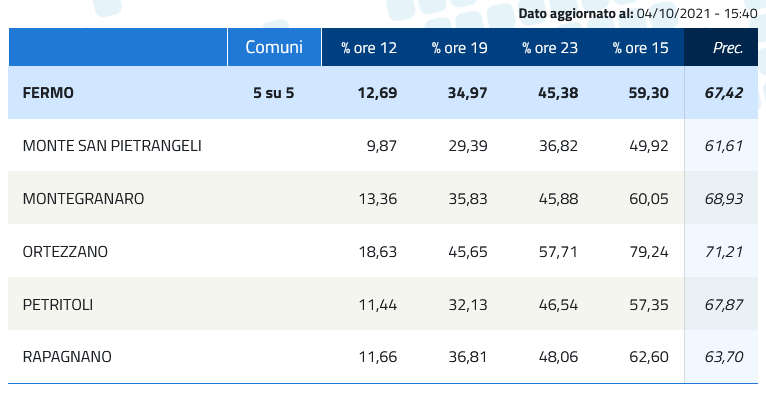
Task: Click Ortezzano's 79,24 turnout value
Action: click(648, 252)
